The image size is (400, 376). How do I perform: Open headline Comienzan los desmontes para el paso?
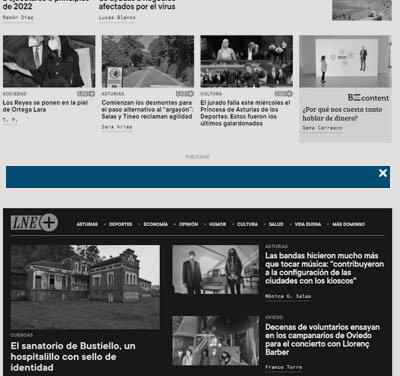click(x=147, y=109)
